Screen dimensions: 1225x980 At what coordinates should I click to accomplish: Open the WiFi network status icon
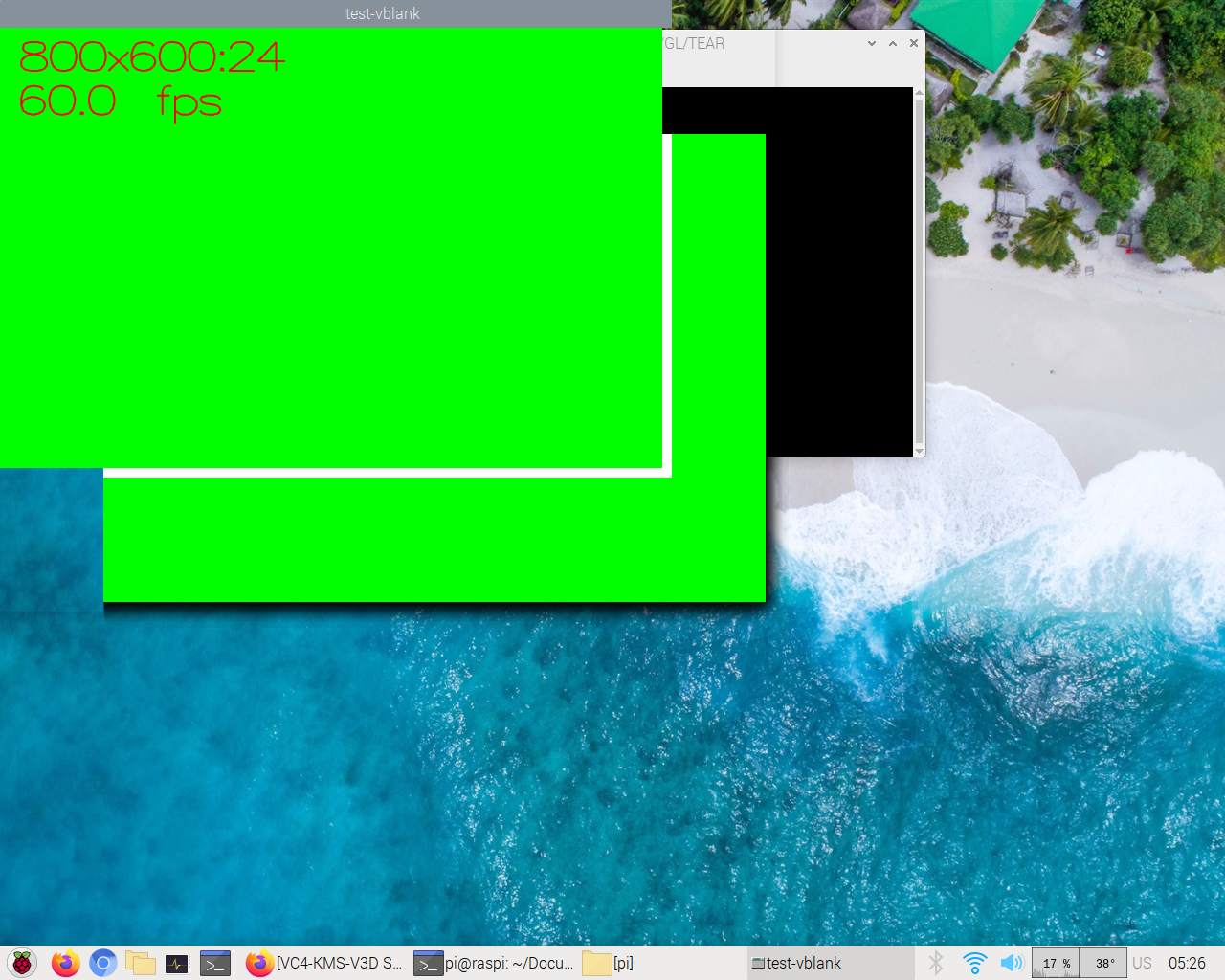tap(973, 963)
